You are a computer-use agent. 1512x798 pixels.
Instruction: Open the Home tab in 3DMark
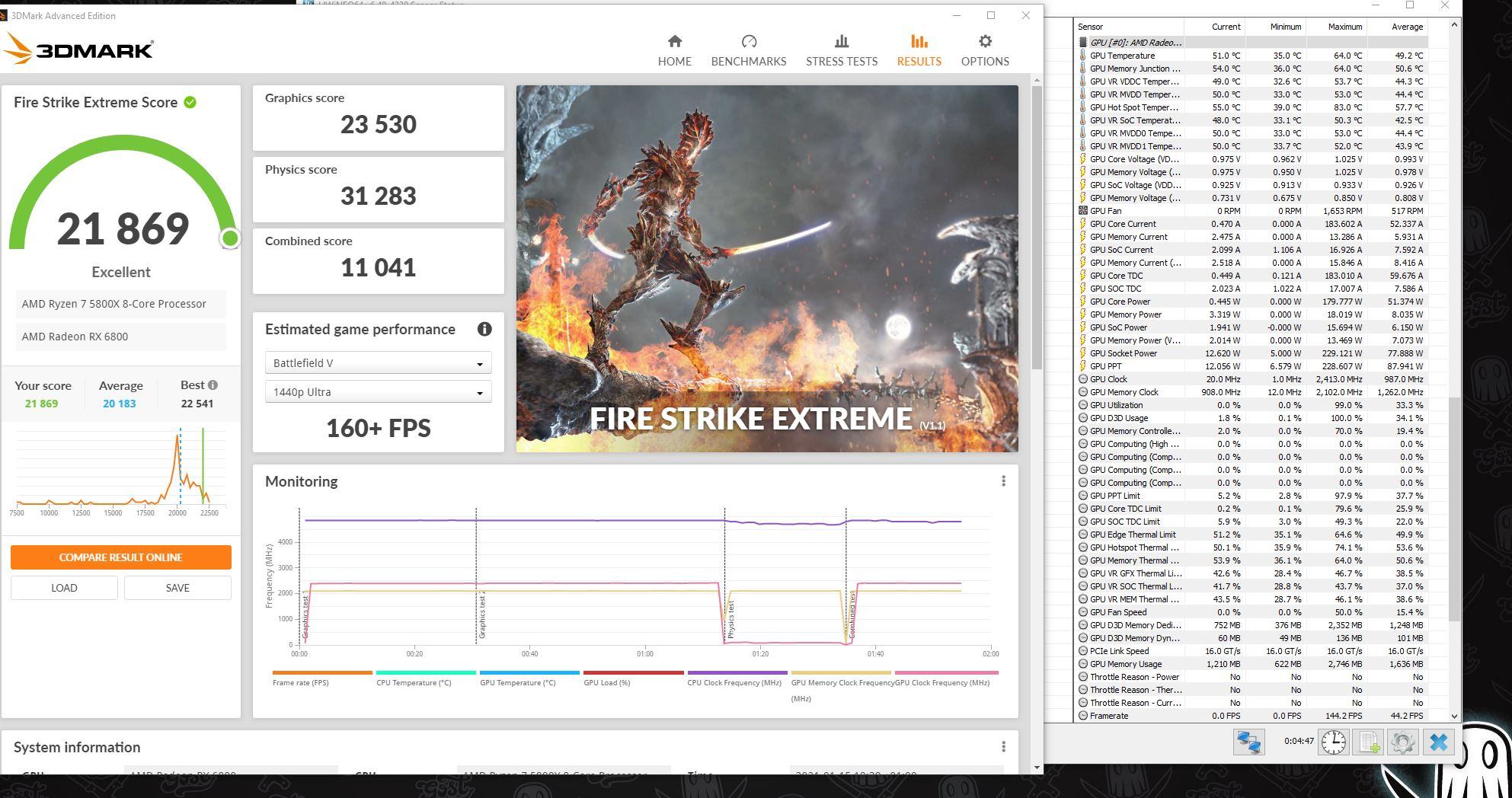point(674,51)
